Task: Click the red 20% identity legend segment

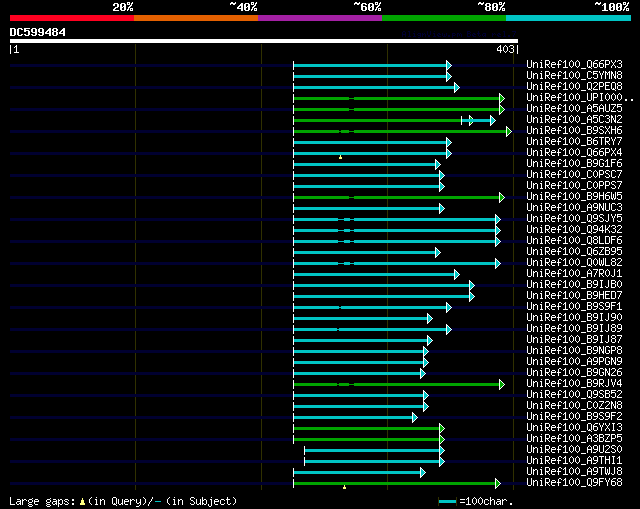Action: click(x=72, y=18)
